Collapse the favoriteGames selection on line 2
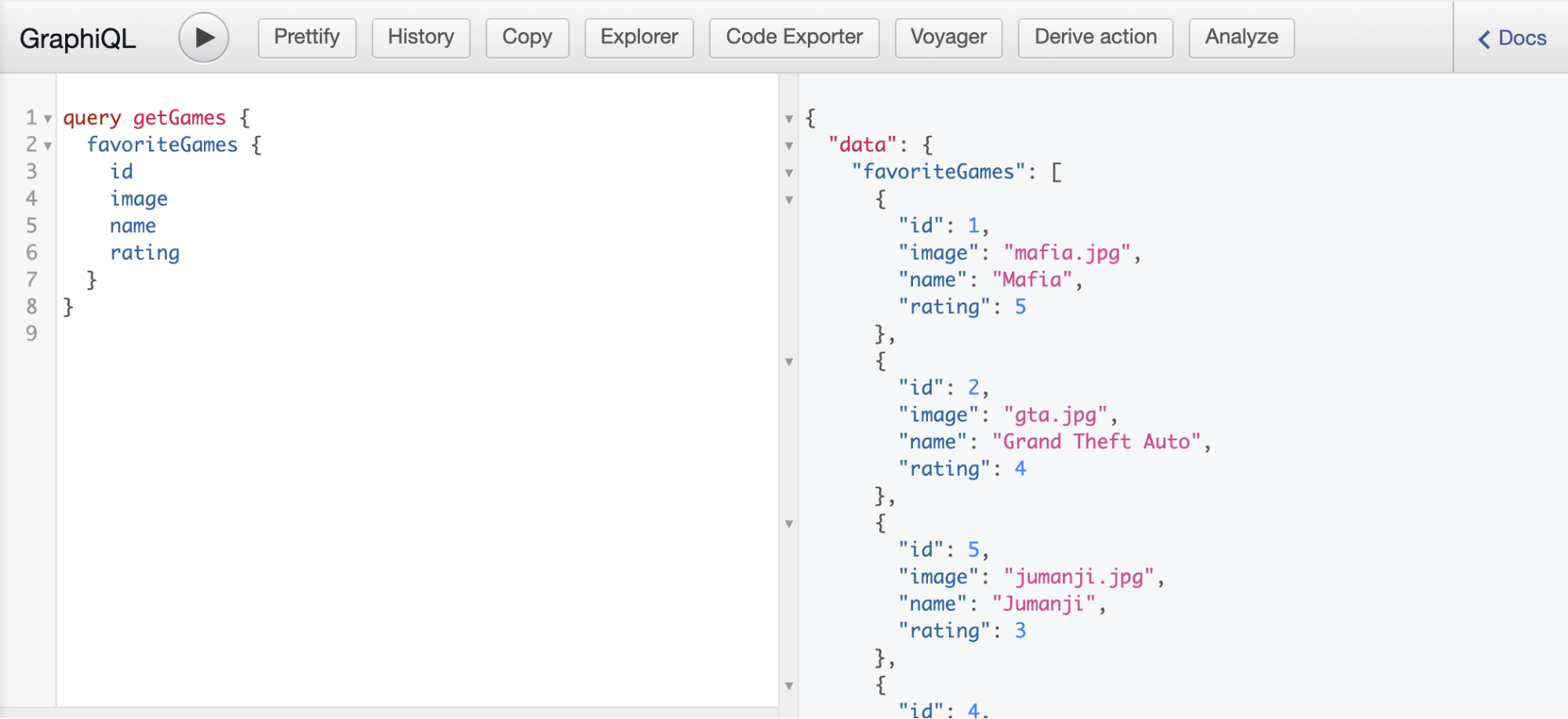This screenshot has width=1568, height=719. tap(48, 144)
